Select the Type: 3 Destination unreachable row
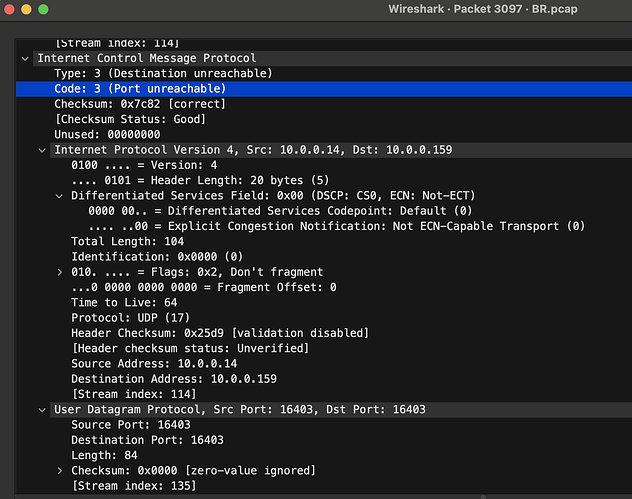 [x=163, y=74]
